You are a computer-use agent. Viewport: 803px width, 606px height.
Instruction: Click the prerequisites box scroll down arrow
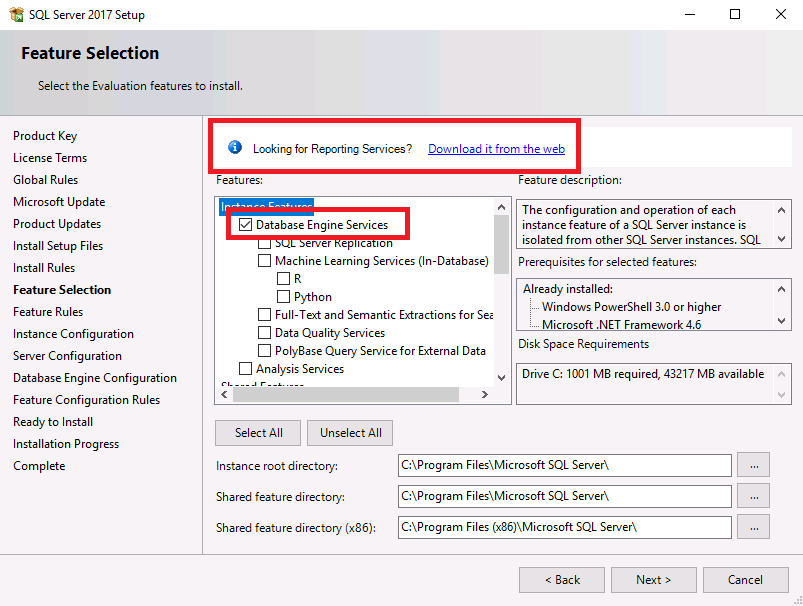click(781, 321)
